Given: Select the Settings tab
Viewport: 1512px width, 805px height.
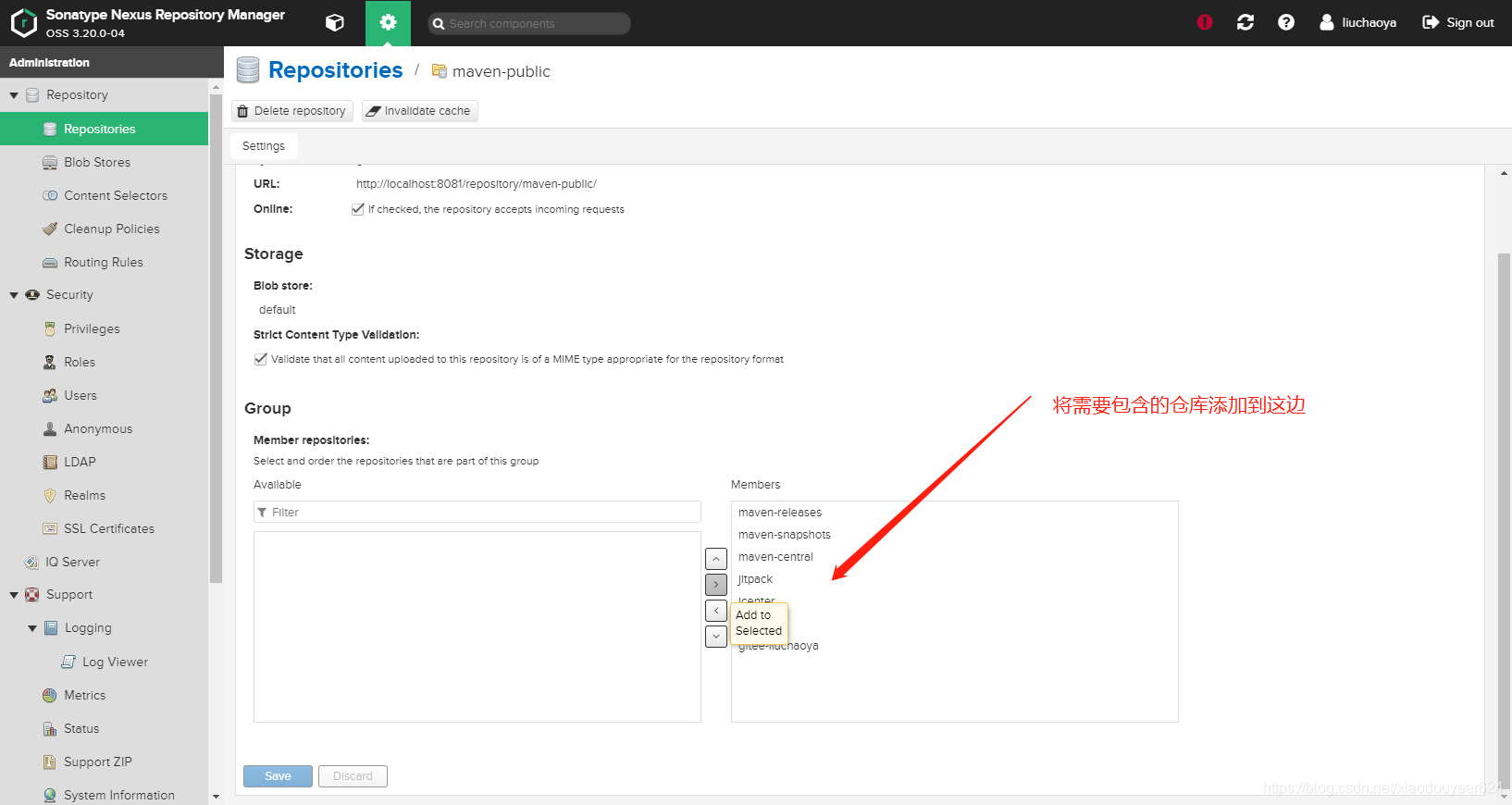Looking at the screenshot, I should click(264, 146).
